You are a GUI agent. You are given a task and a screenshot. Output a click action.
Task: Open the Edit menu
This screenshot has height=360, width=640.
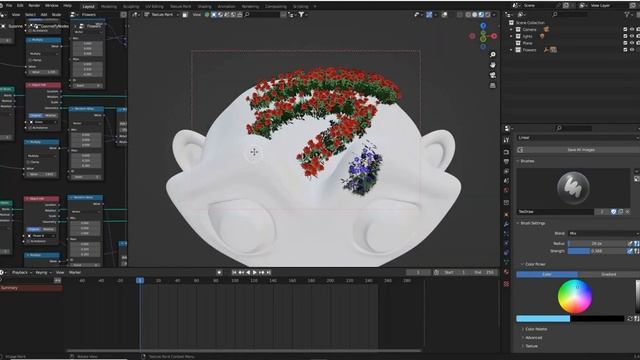(x=20, y=6)
